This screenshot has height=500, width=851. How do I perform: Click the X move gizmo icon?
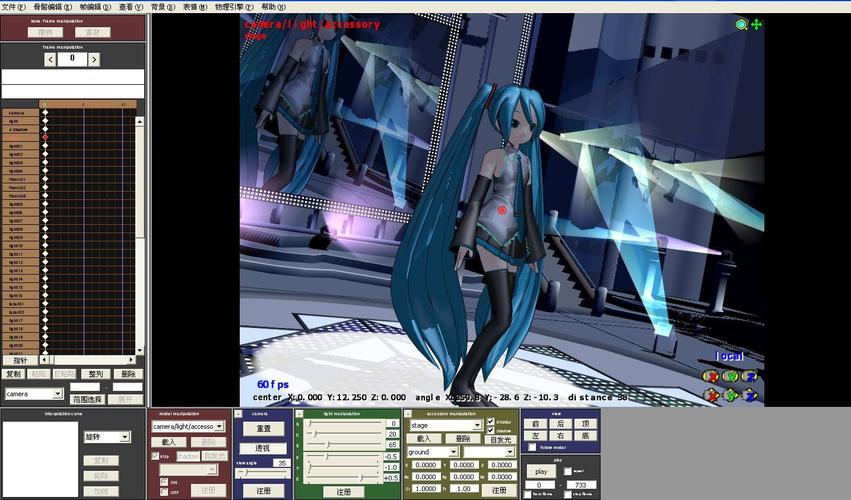click(x=711, y=395)
